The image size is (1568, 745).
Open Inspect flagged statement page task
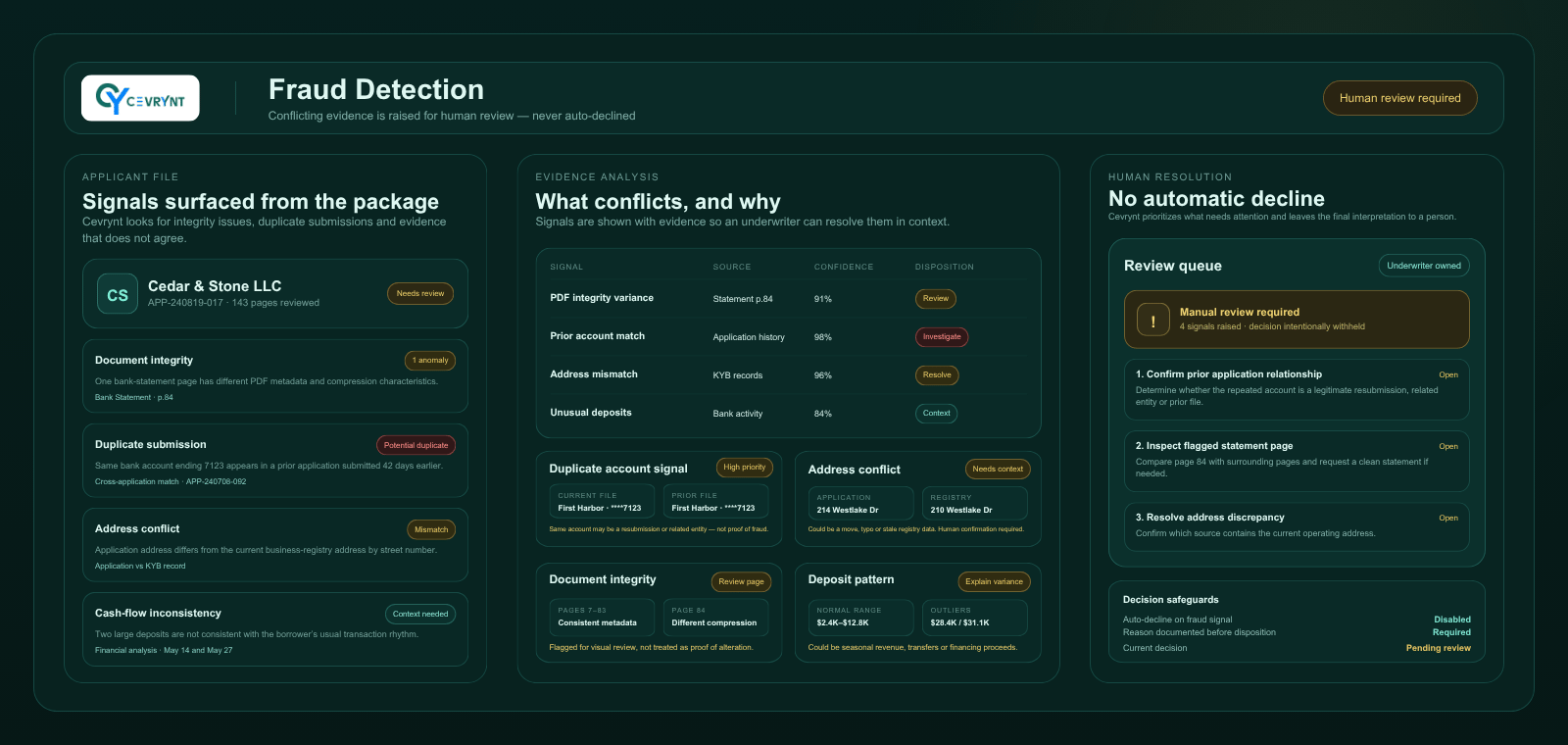pyautogui.click(x=1297, y=461)
